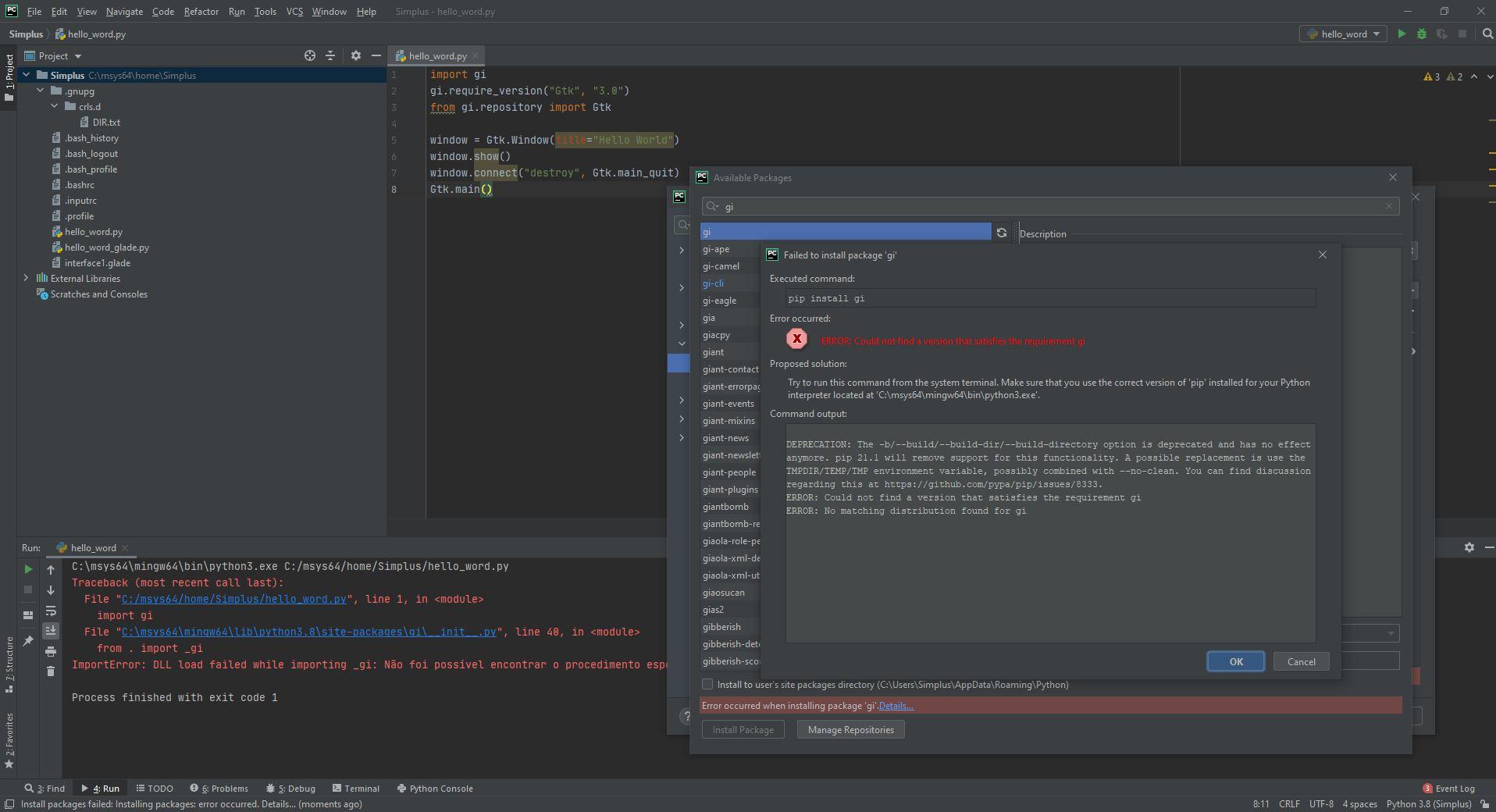Rerun hello_word from the Run panel
Screen dimensions: 1496x812
click(x=28, y=569)
